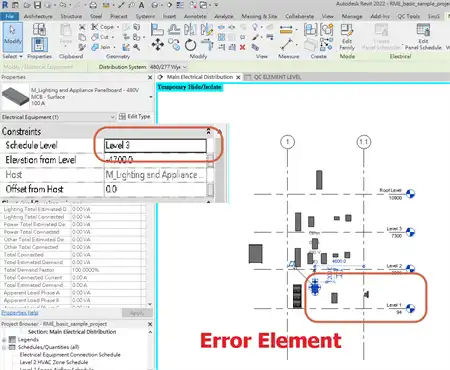Screen dimensions: 450x370
Task: Click the Edit Panel Schedule button
Action: point(423,37)
